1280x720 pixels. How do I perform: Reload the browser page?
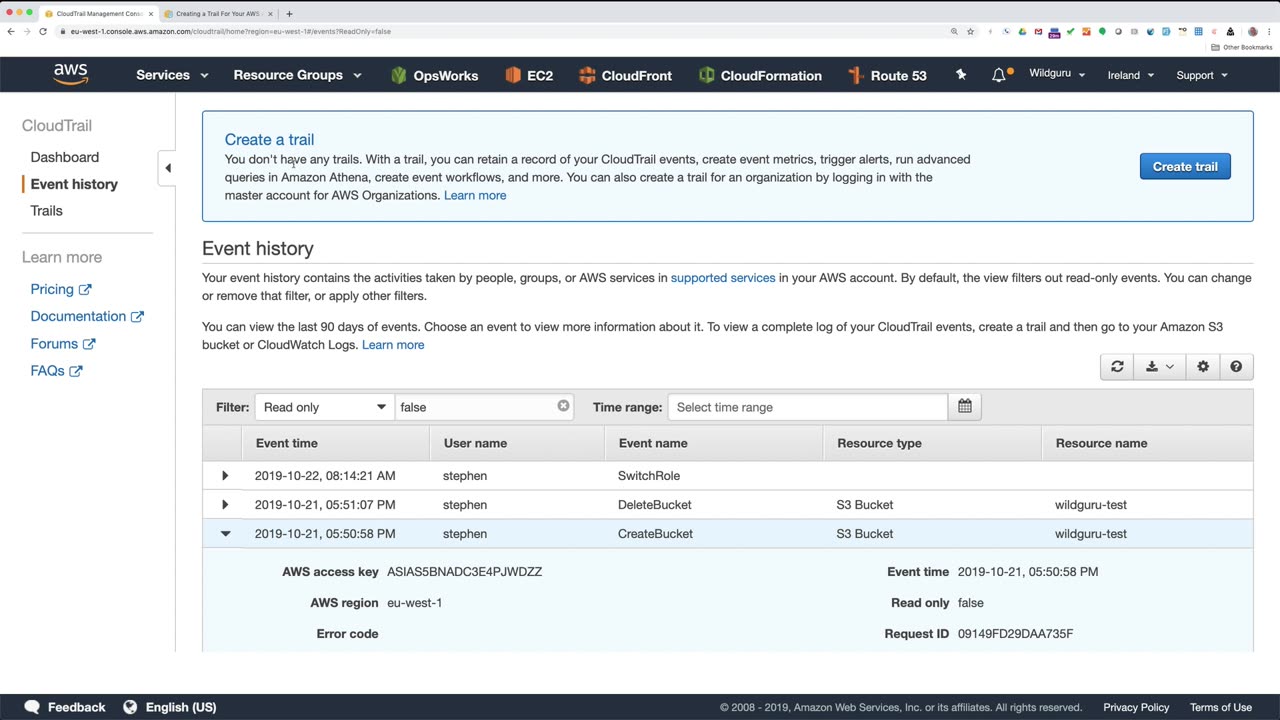pyautogui.click(x=43, y=31)
